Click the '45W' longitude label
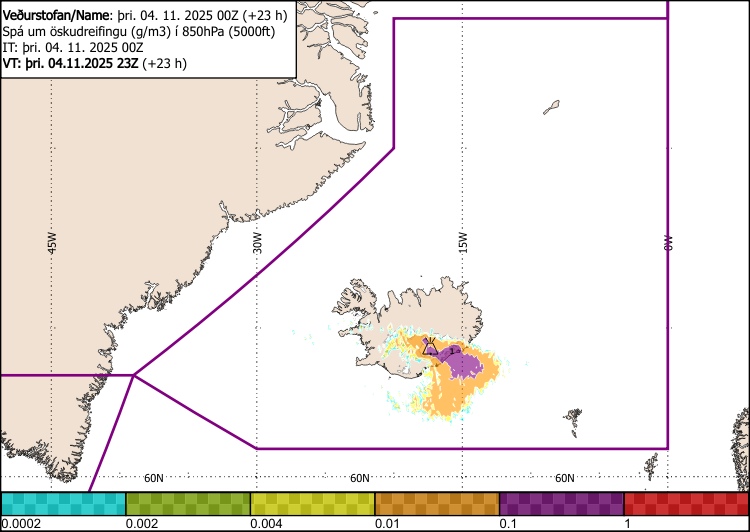Viewport: 750px width, 532px height. tap(52, 243)
